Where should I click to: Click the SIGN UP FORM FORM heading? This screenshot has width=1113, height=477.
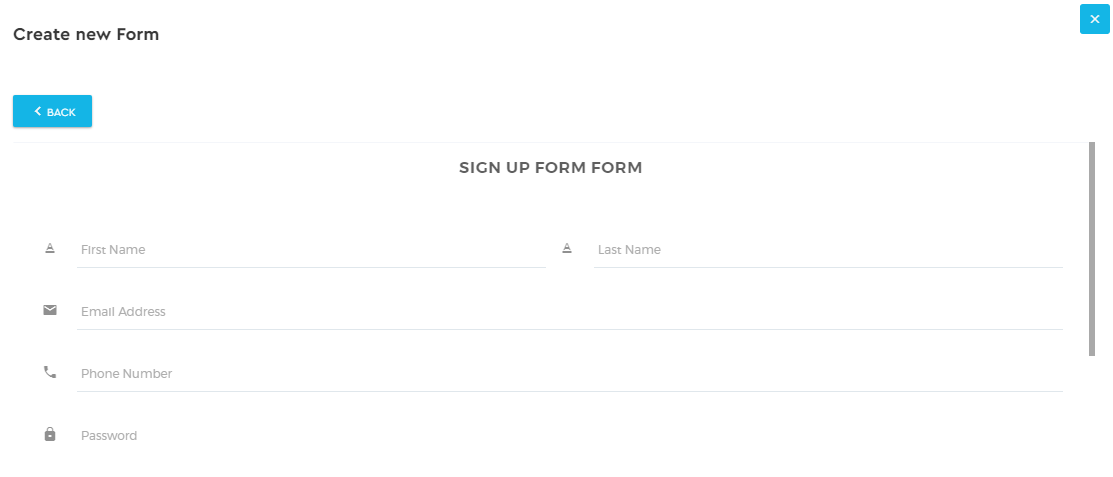[x=550, y=168]
